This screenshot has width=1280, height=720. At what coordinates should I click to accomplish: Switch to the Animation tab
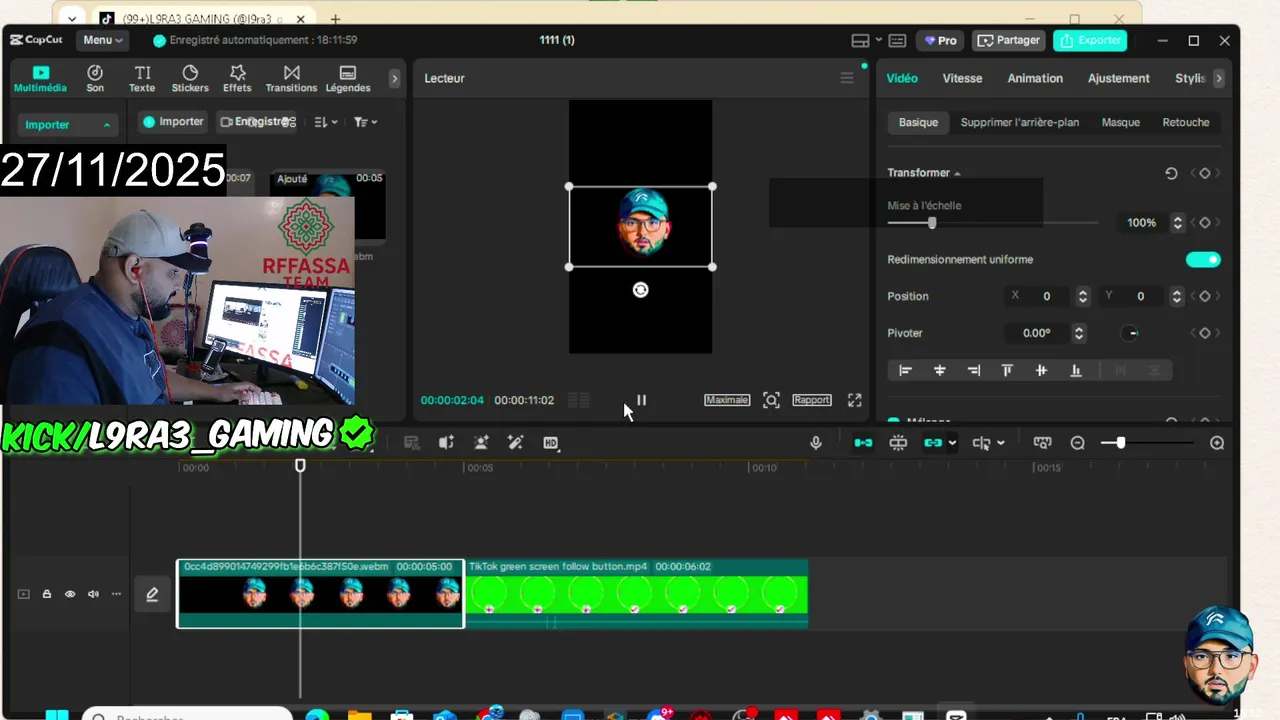[1035, 78]
